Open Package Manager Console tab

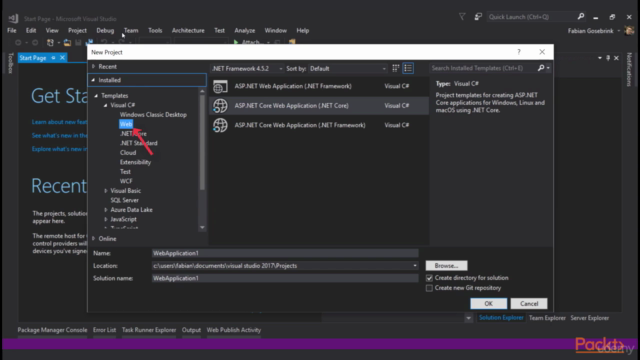52,330
